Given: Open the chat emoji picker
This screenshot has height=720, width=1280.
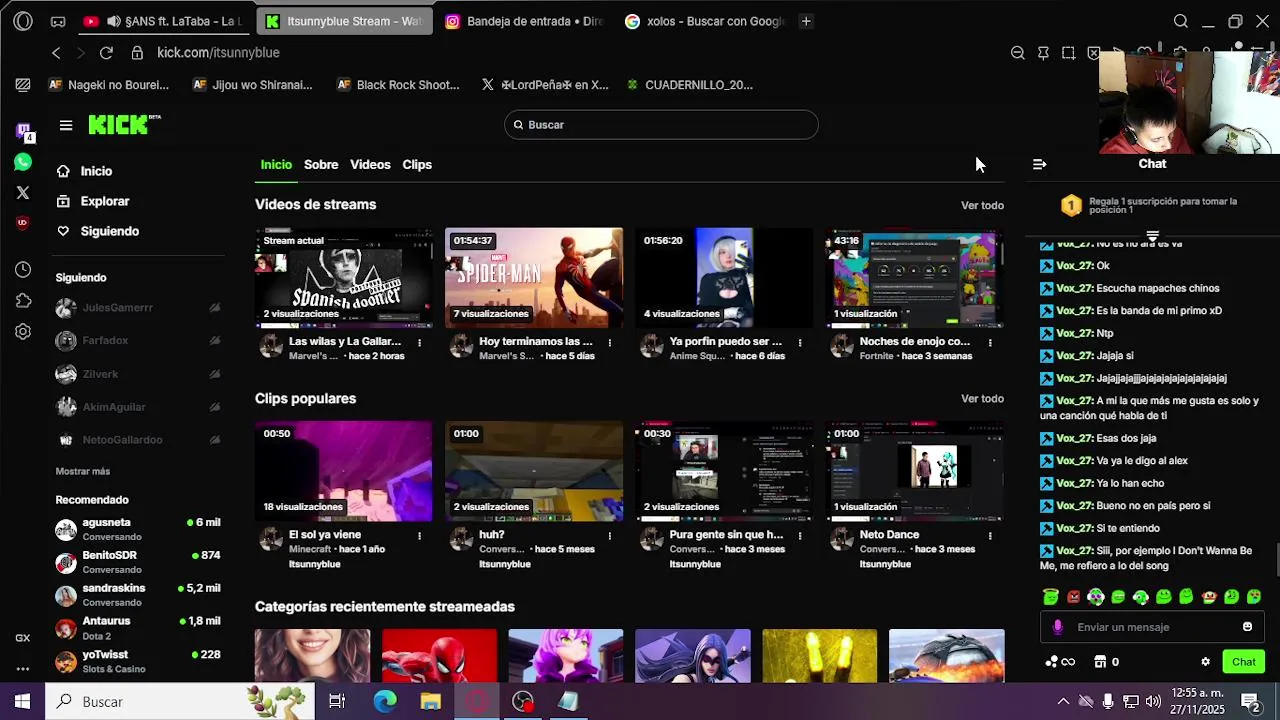Looking at the screenshot, I should [1247, 627].
